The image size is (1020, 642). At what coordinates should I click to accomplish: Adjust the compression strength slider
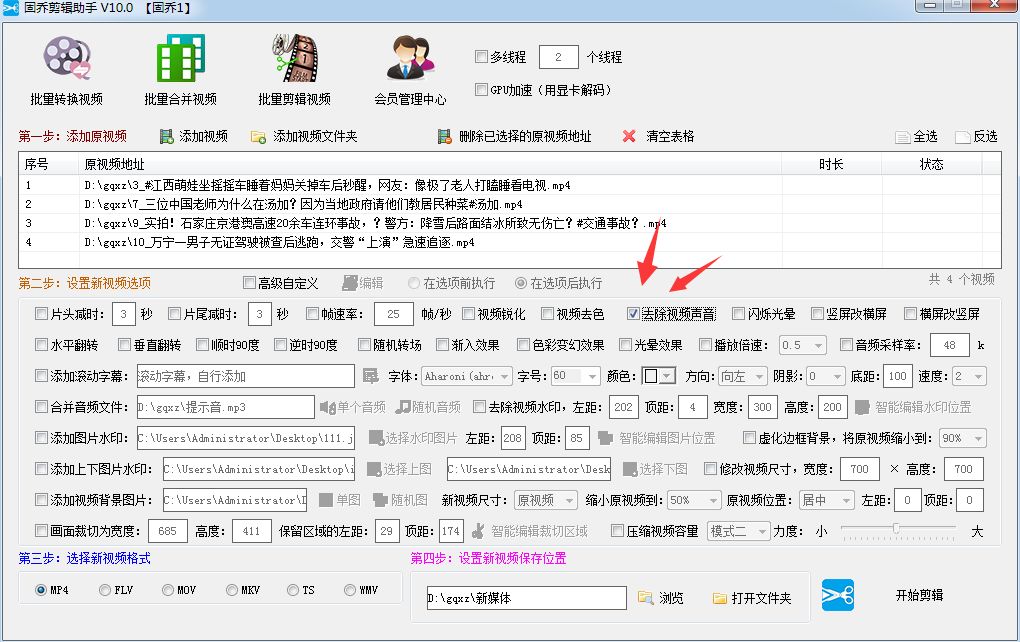(x=898, y=532)
